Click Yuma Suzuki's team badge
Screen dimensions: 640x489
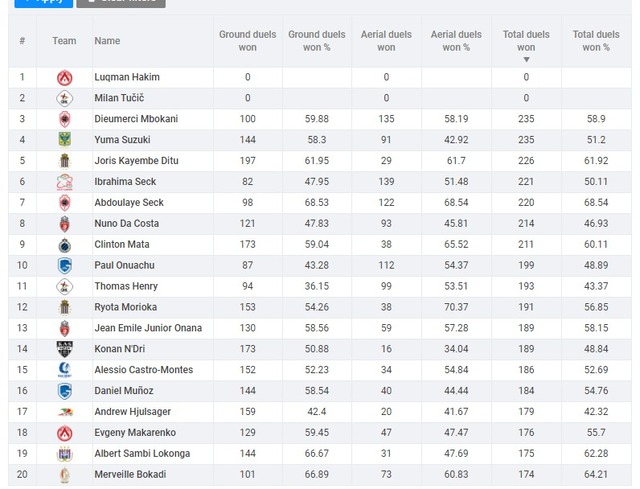pos(65,140)
